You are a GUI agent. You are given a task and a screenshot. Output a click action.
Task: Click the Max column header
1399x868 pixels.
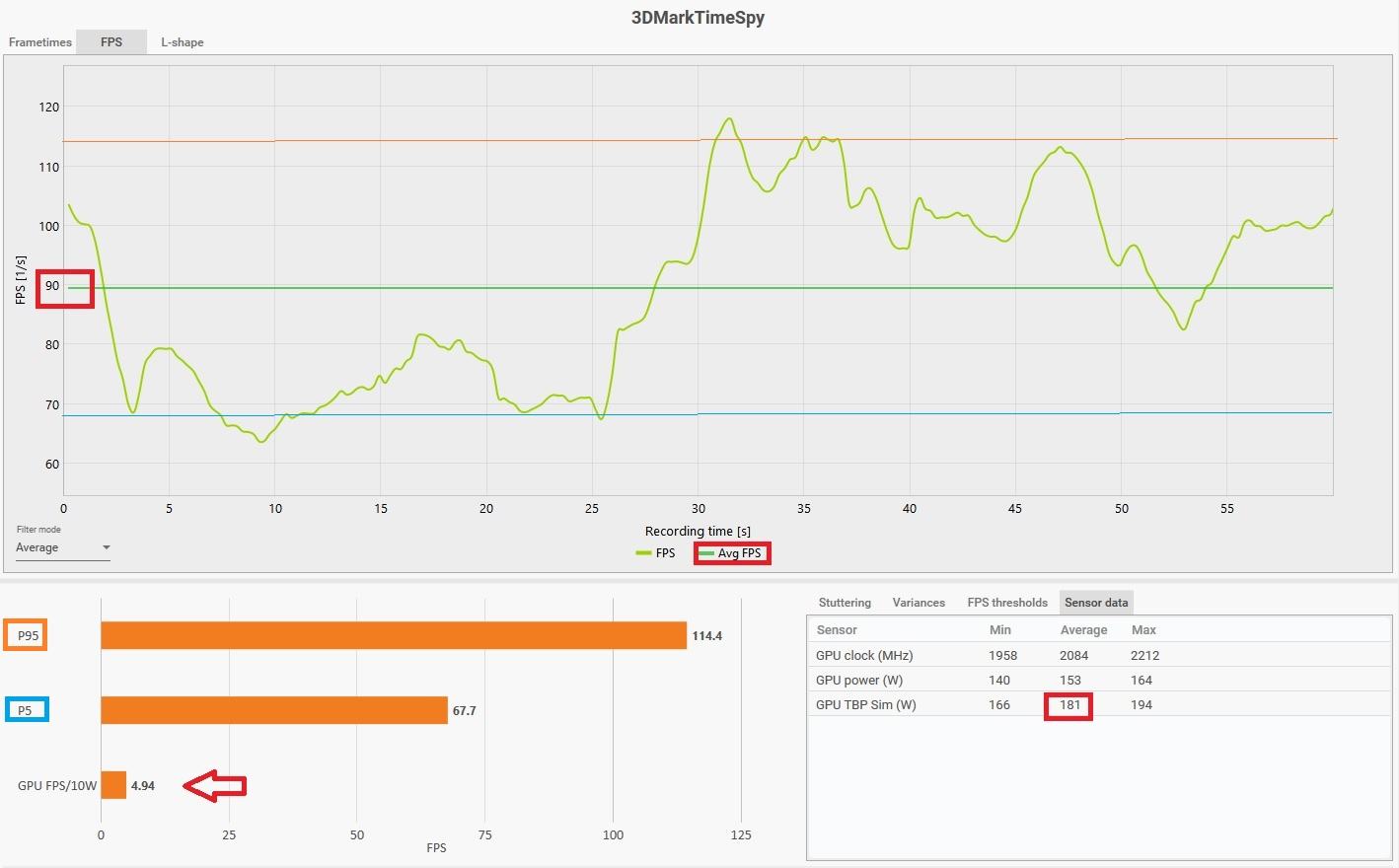click(1143, 629)
